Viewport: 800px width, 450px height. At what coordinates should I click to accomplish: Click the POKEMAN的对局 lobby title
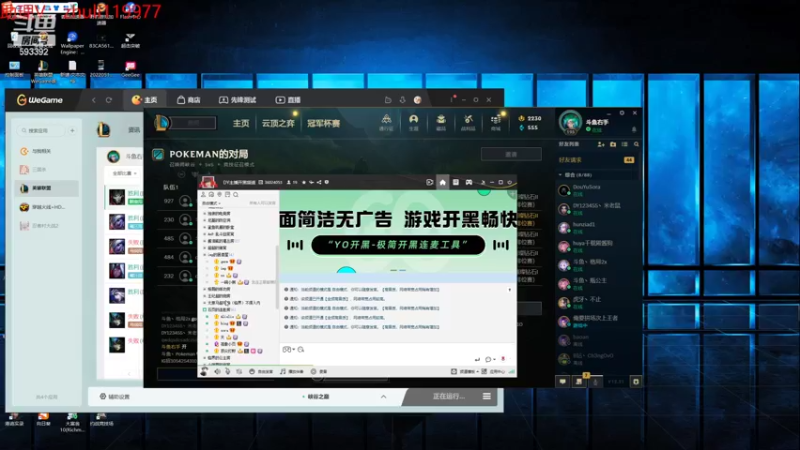209,154
